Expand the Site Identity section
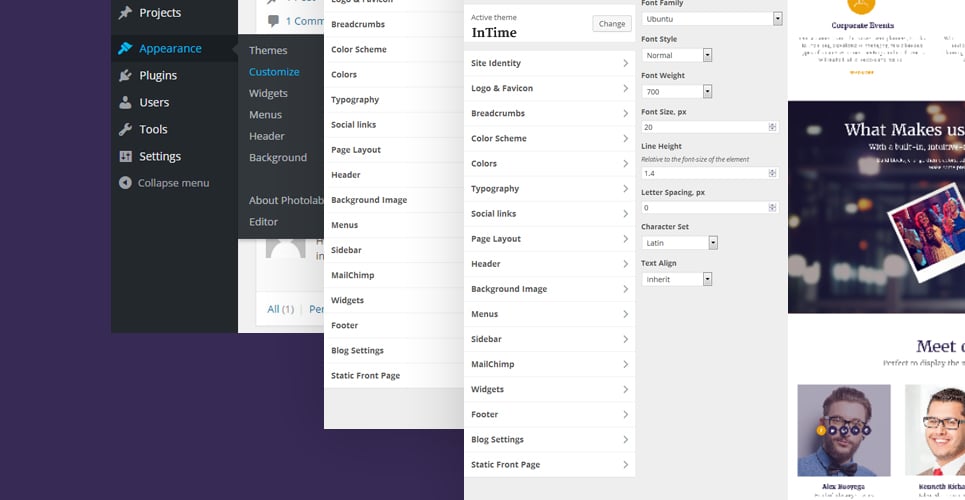The width and height of the screenshot is (965, 500). click(x=550, y=63)
